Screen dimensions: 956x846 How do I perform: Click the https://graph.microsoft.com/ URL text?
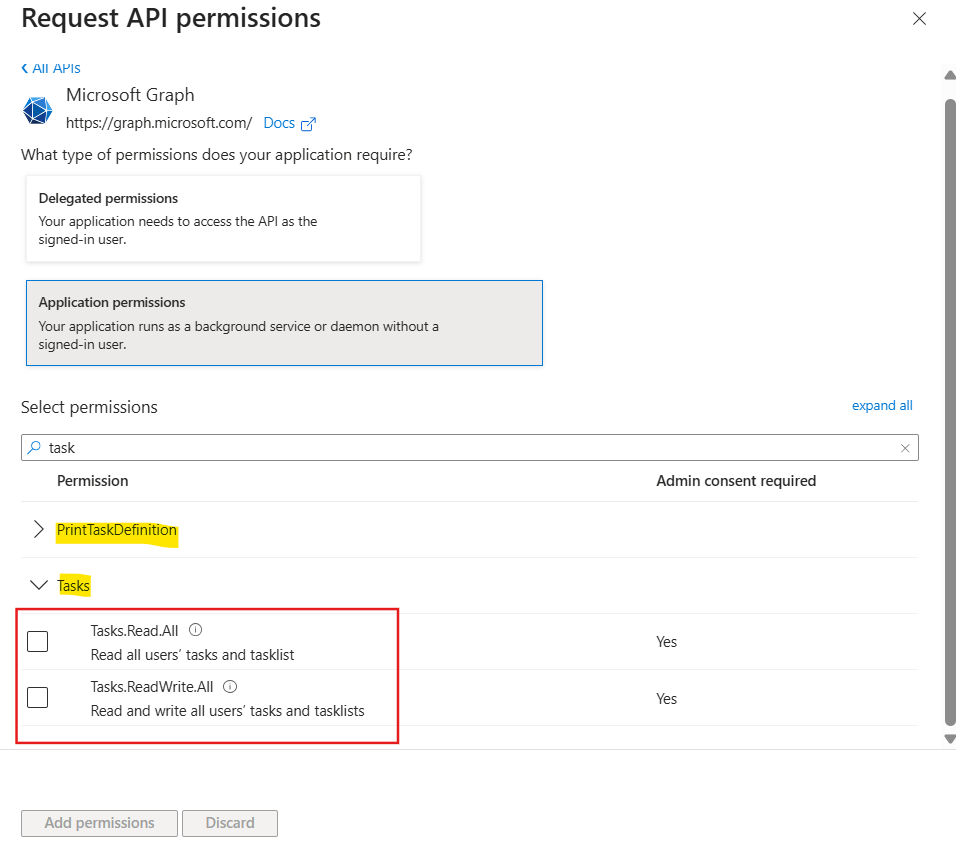click(159, 123)
